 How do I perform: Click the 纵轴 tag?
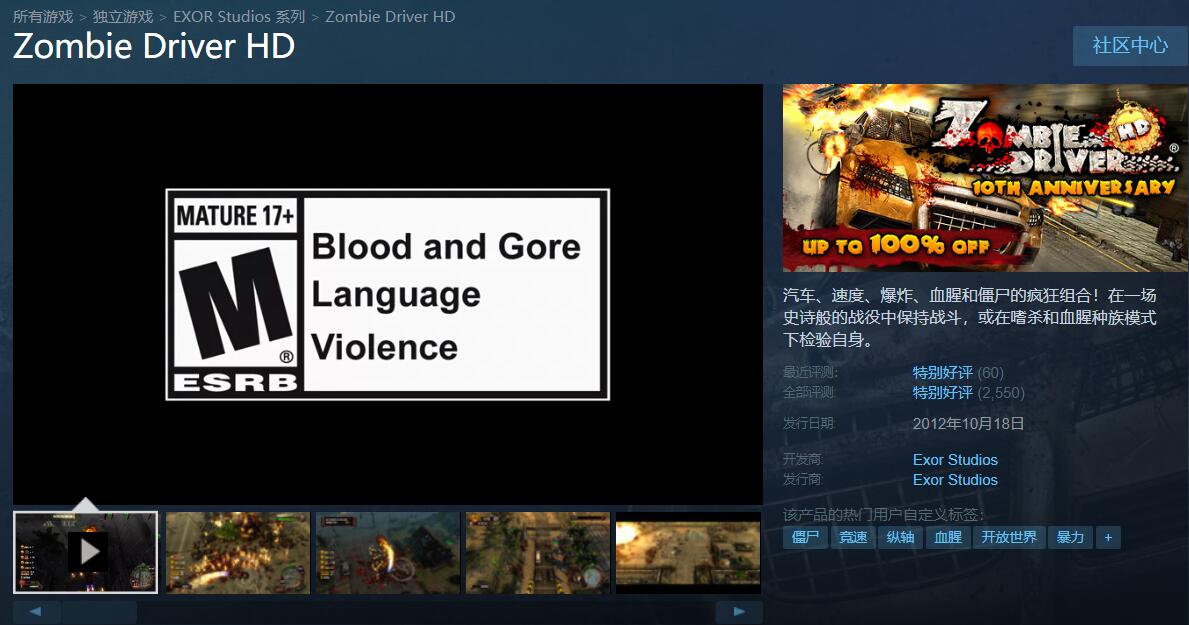899,537
